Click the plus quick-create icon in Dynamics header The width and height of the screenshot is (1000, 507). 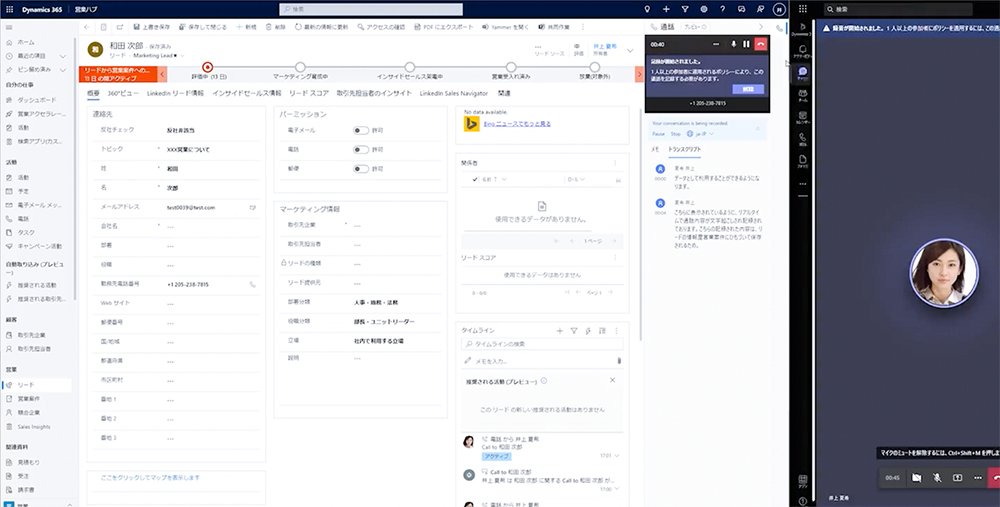tap(666, 9)
